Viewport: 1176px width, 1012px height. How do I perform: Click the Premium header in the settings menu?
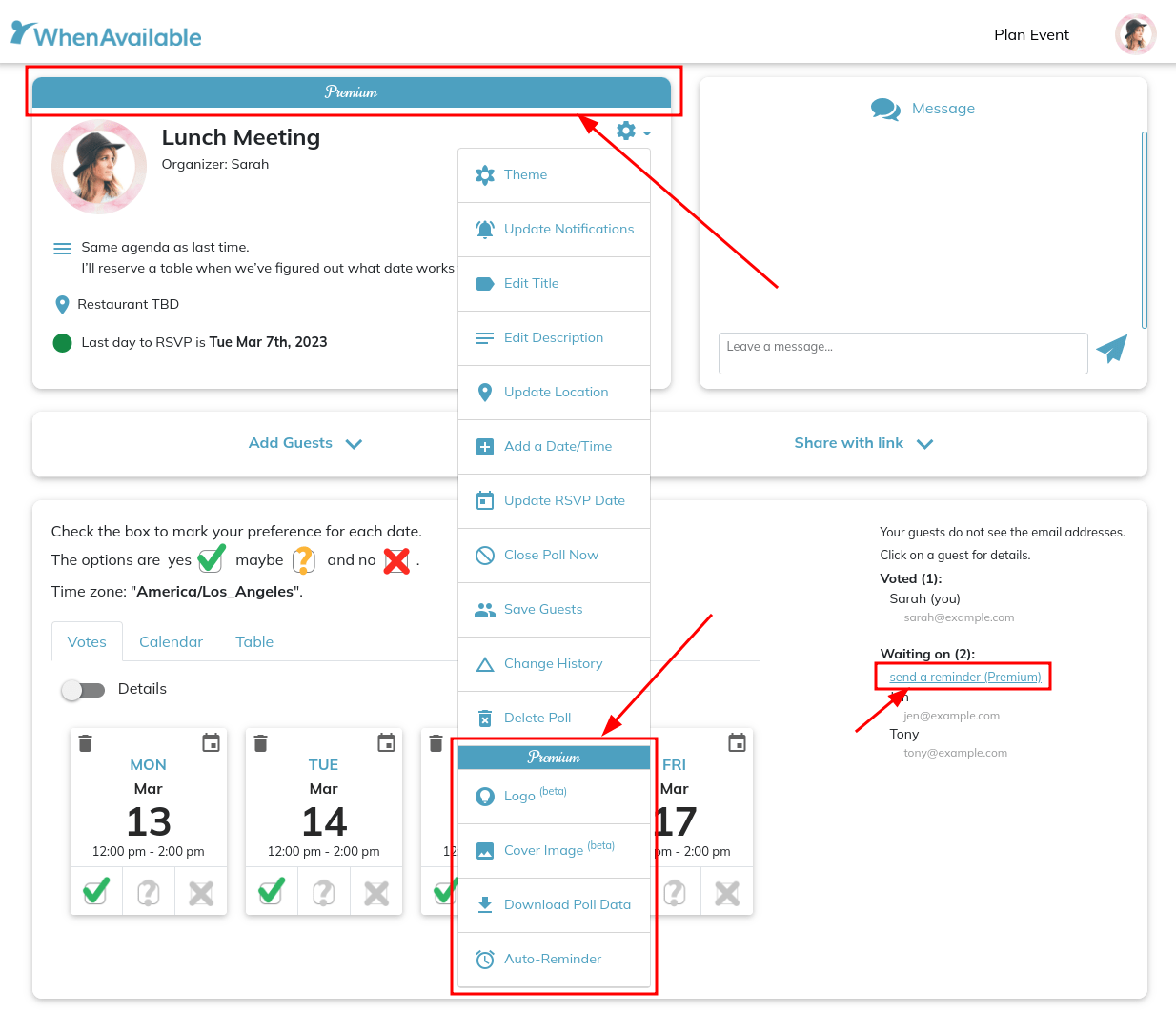click(554, 758)
